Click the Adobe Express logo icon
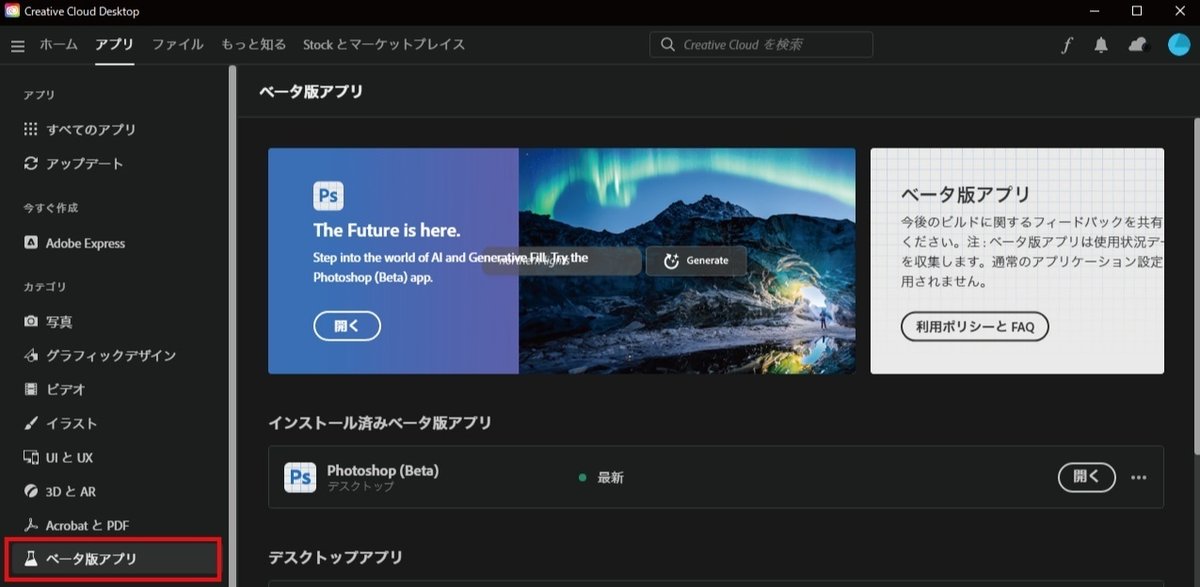 [x=31, y=243]
